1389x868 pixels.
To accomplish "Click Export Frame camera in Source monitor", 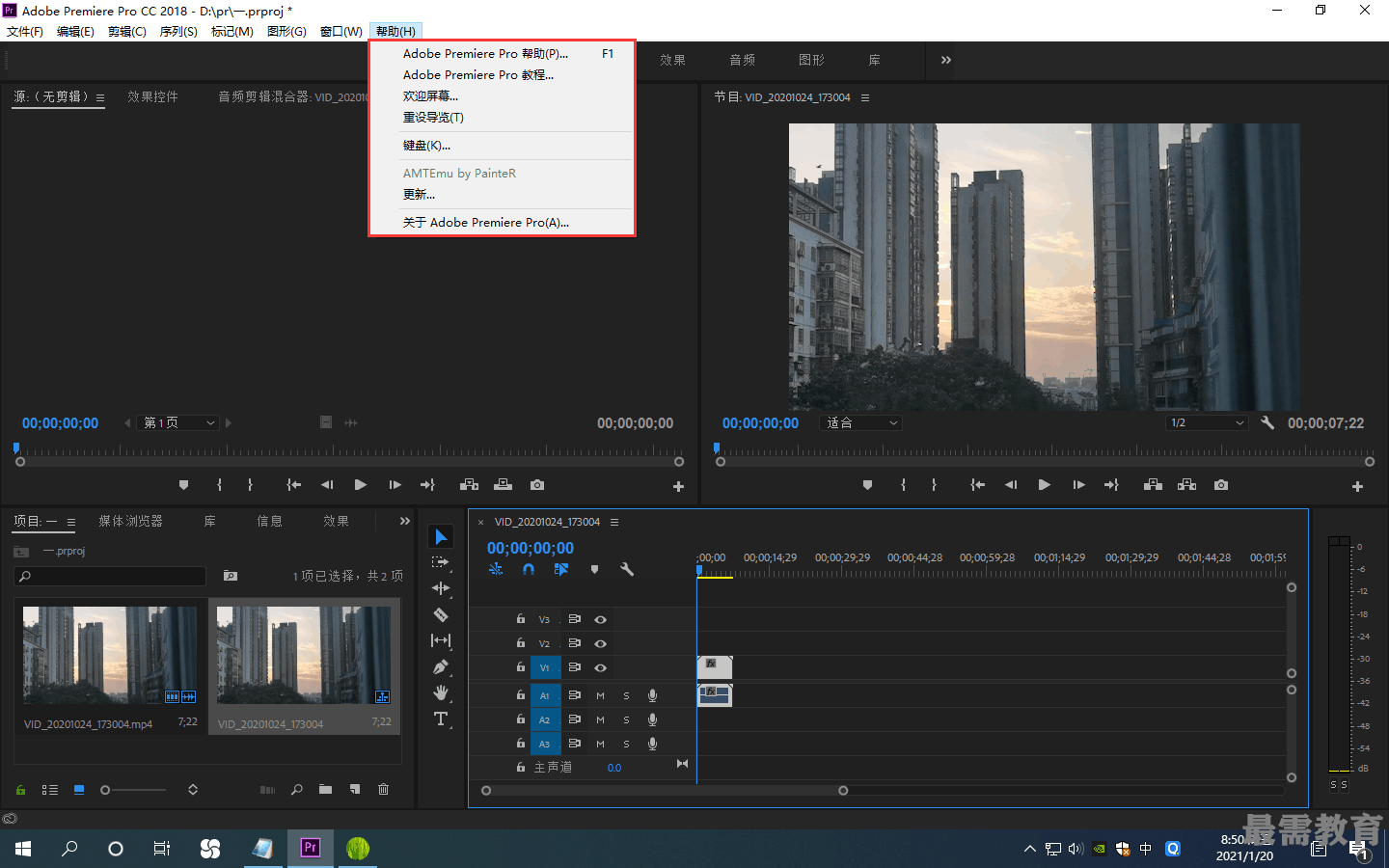I will point(537,485).
